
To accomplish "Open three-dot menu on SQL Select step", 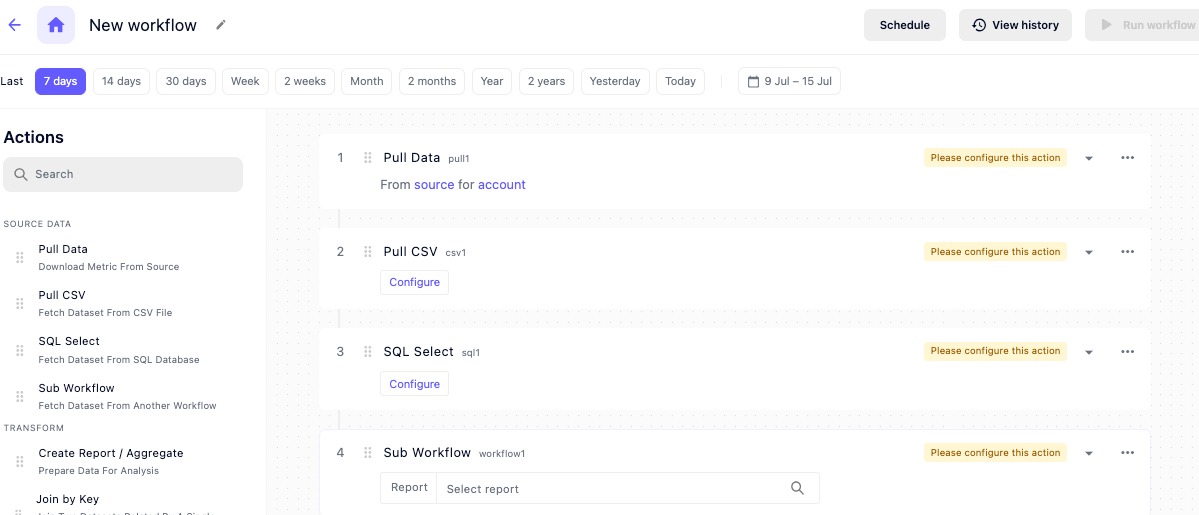I will click(1127, 352).
